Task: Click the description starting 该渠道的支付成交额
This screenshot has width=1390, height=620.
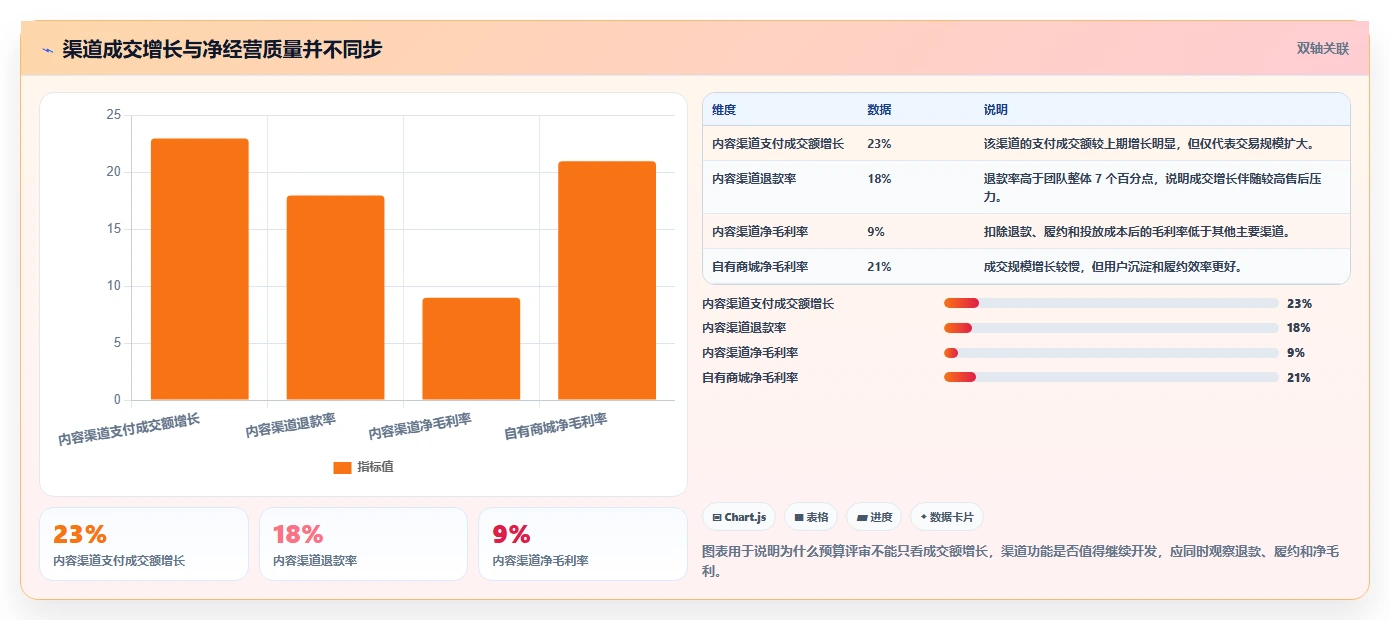Action: click(x=1149, y=144)
